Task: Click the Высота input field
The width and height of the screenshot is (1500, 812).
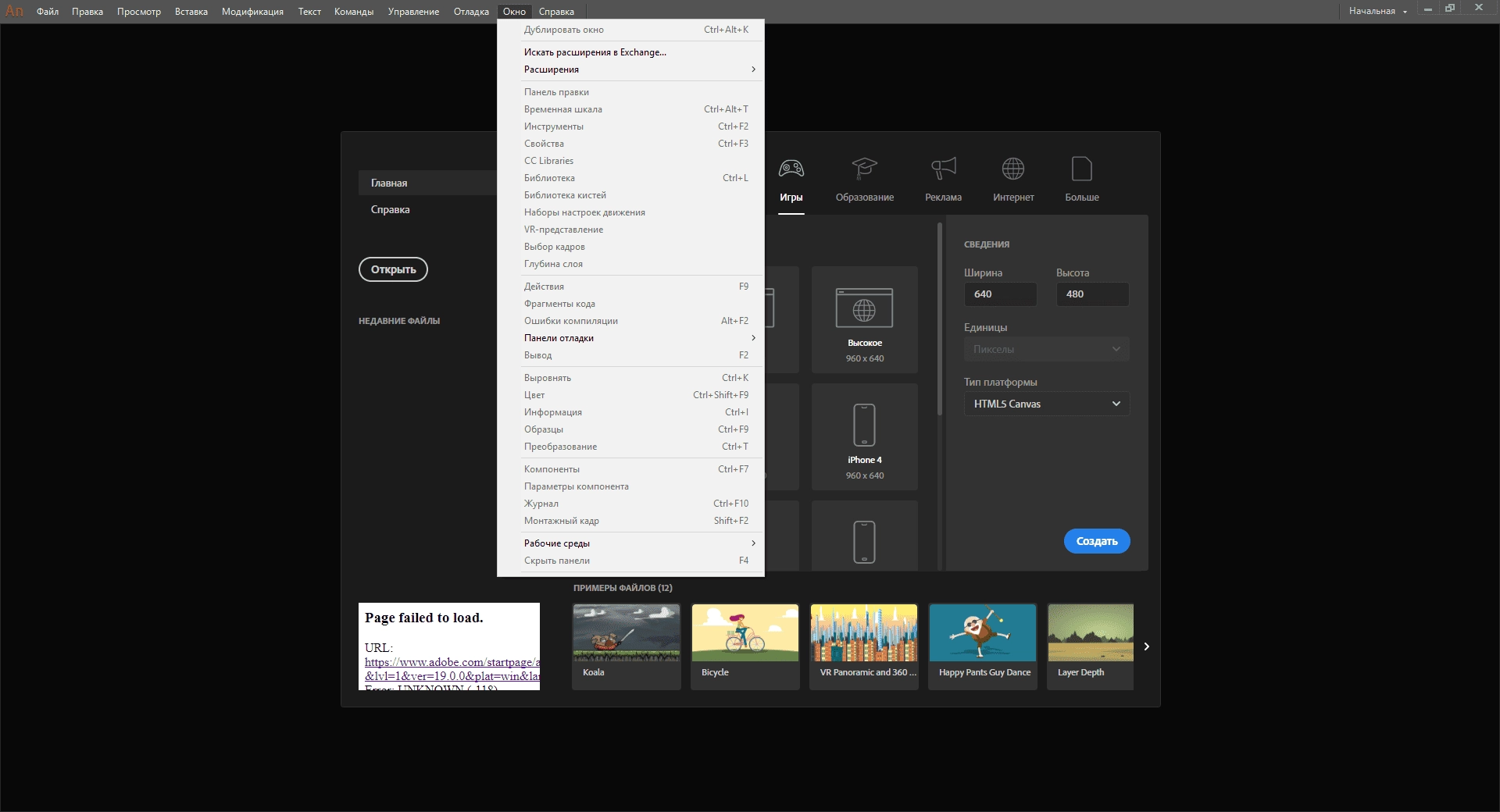Action: [1093, 294]
